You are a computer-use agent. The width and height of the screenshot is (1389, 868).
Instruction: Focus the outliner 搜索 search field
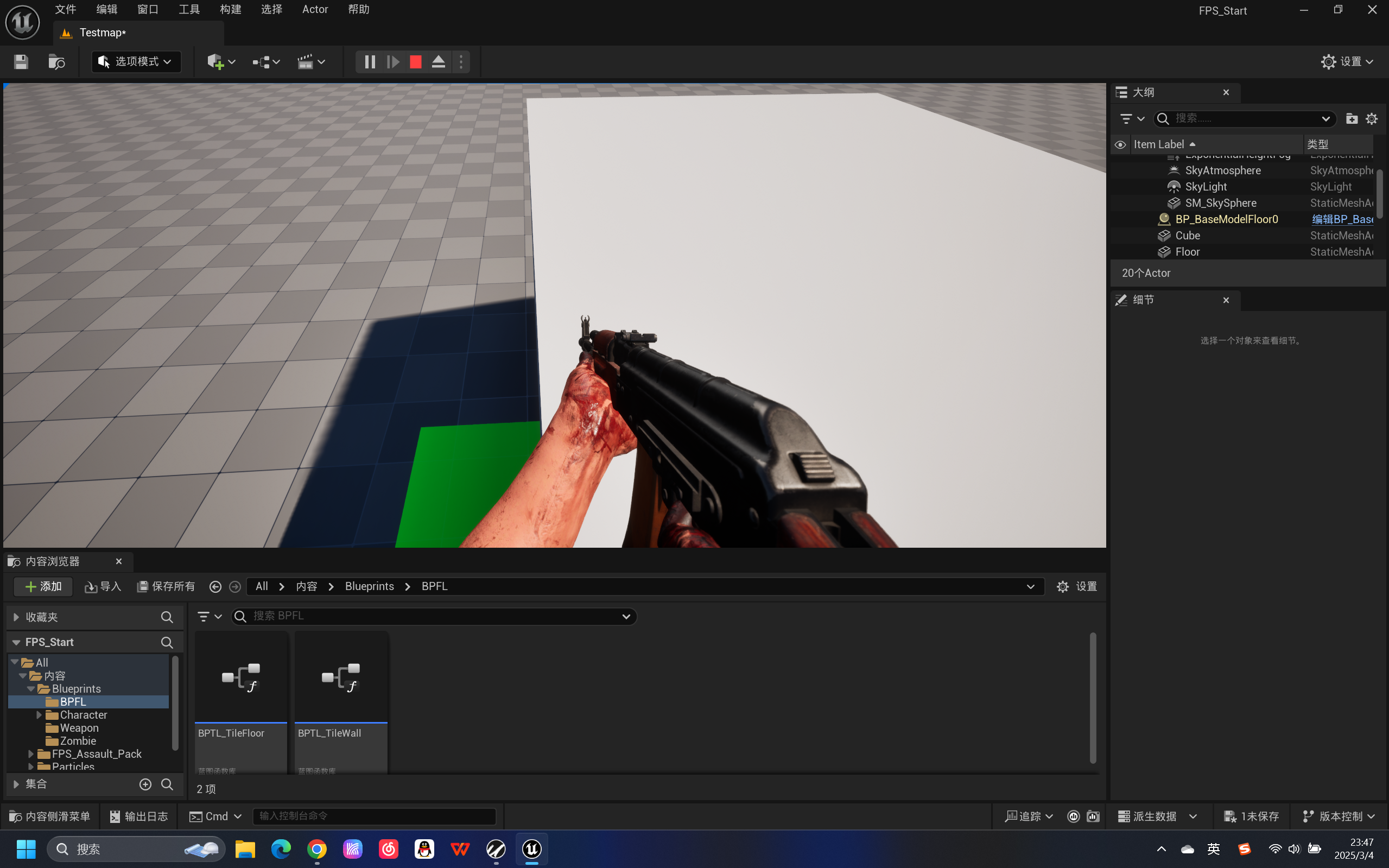click(1245, 118)
